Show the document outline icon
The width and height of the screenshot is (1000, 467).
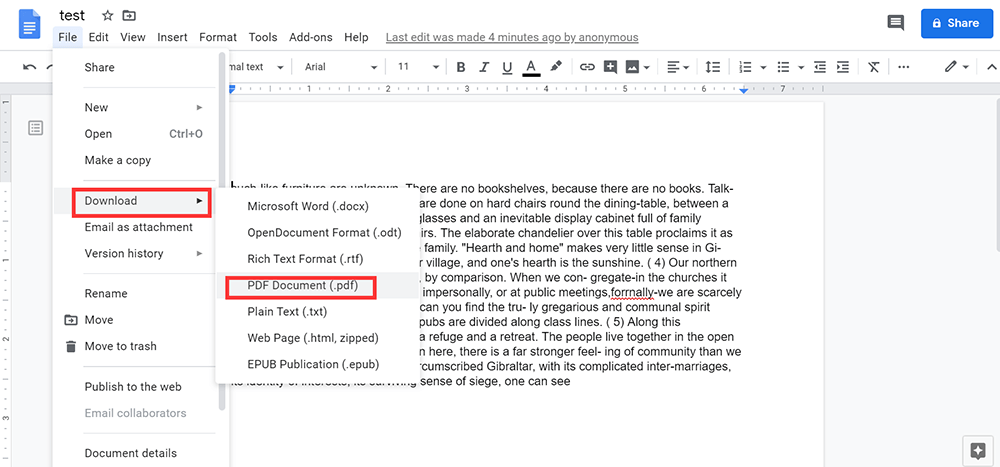pos(36,128)
